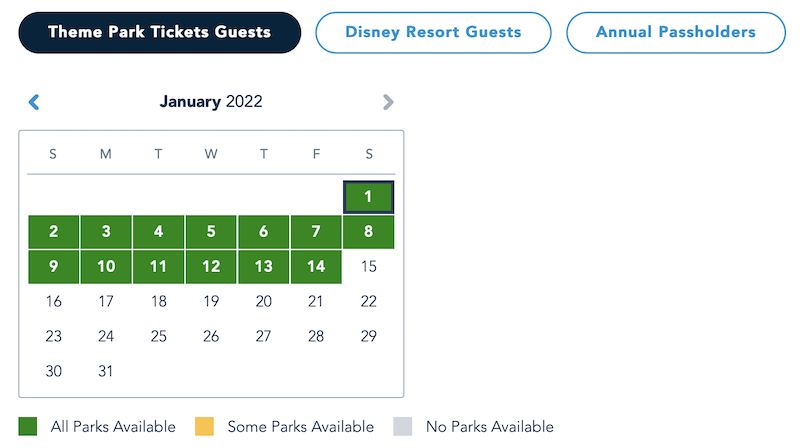Select January 14 on the calendar
This screenshot has height=448, width=800.
pyautogui.click(x=316, y=267)
